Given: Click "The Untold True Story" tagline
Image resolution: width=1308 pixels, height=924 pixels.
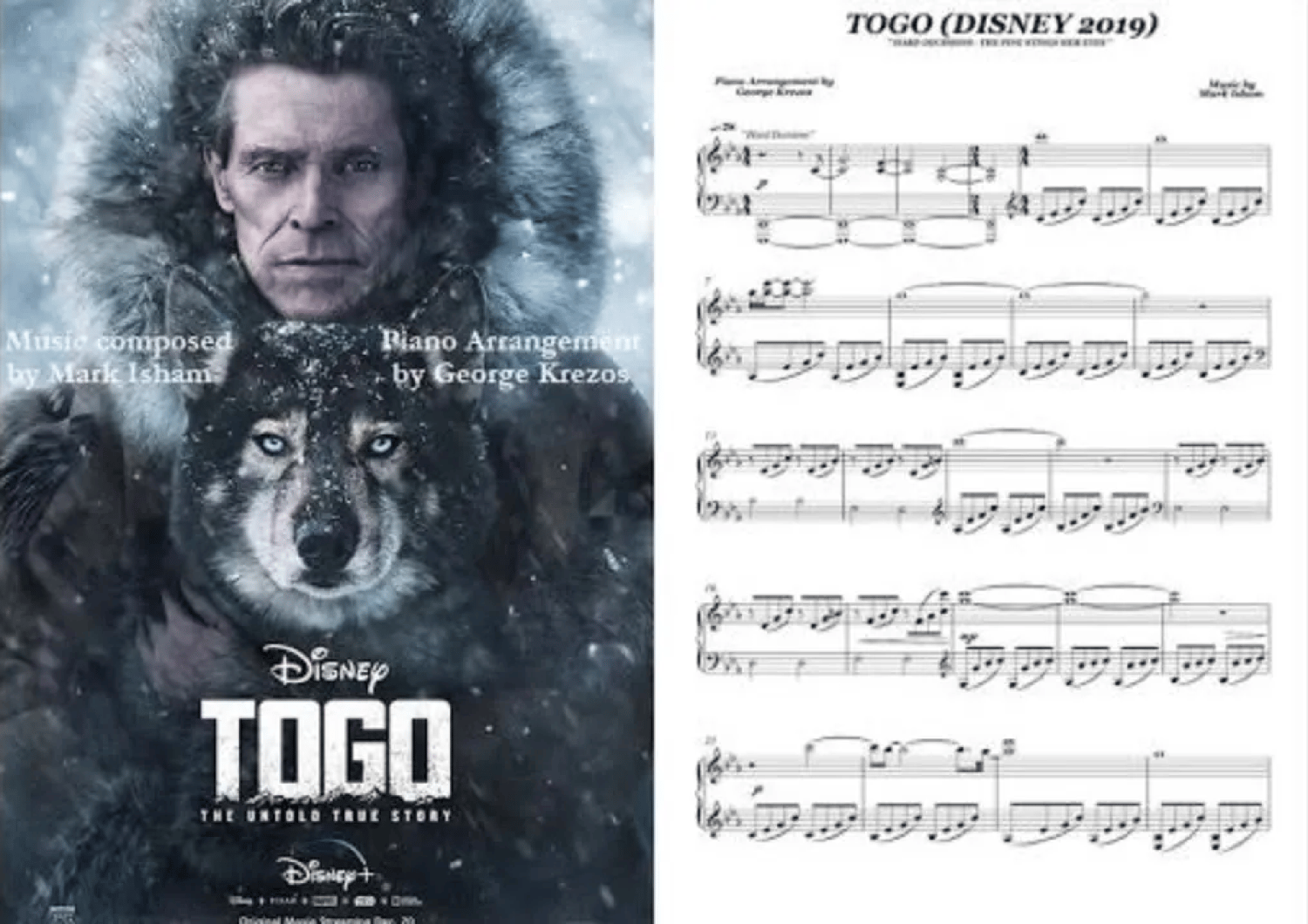Looking at the screenshot, I should (x=327, y=816).
